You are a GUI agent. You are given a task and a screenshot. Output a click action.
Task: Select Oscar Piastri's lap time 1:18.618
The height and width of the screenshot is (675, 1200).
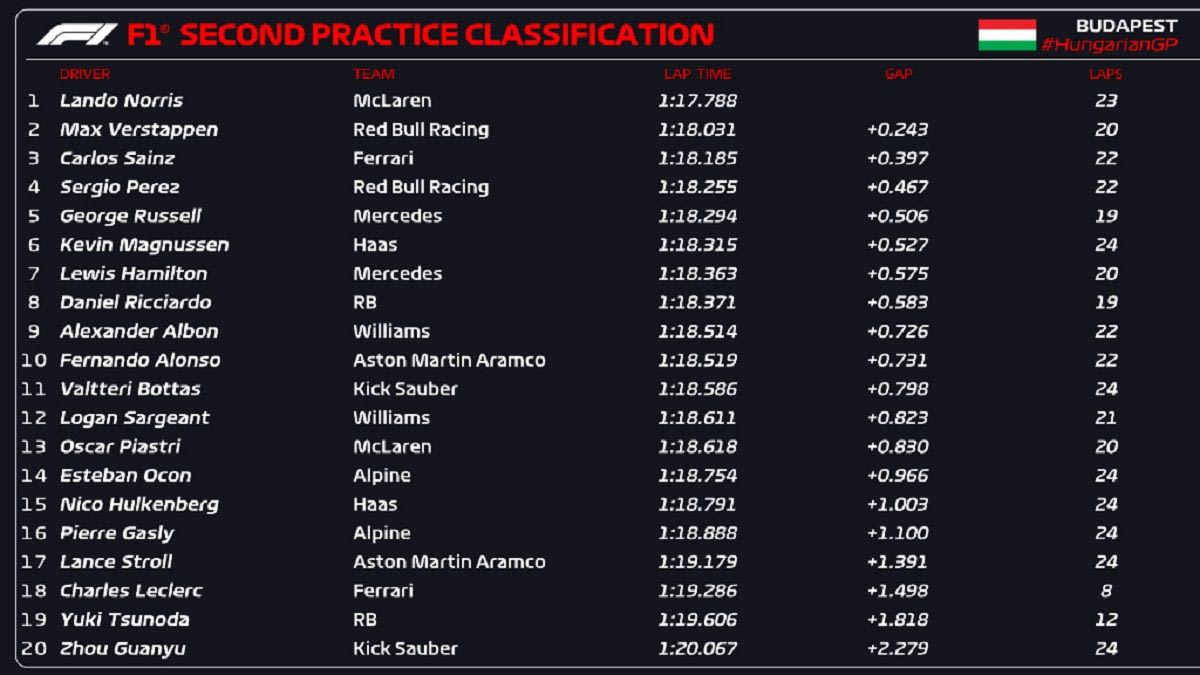697,447
